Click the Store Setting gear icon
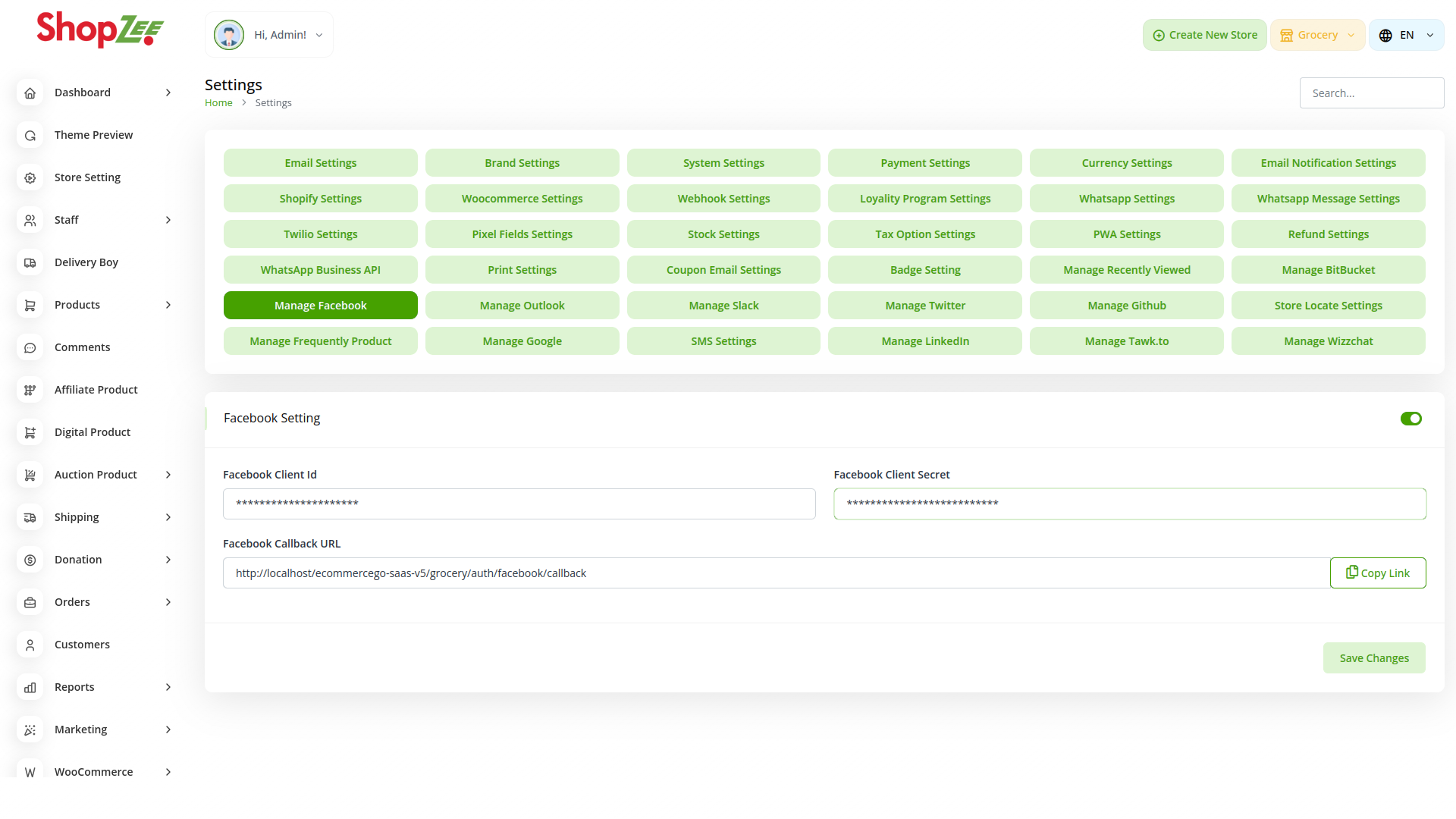The width and height of the screenshot is (1456, 819). coord(30,177)
